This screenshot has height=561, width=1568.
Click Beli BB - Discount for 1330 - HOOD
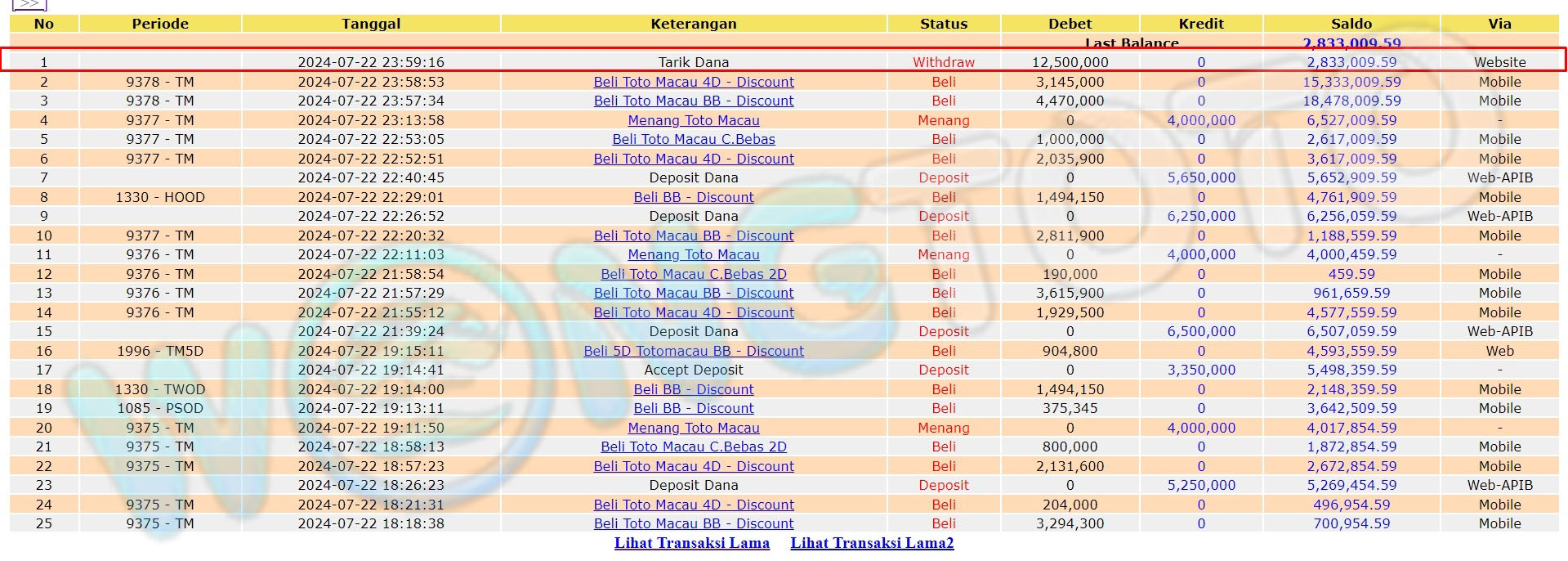click(x=693, y=197)
